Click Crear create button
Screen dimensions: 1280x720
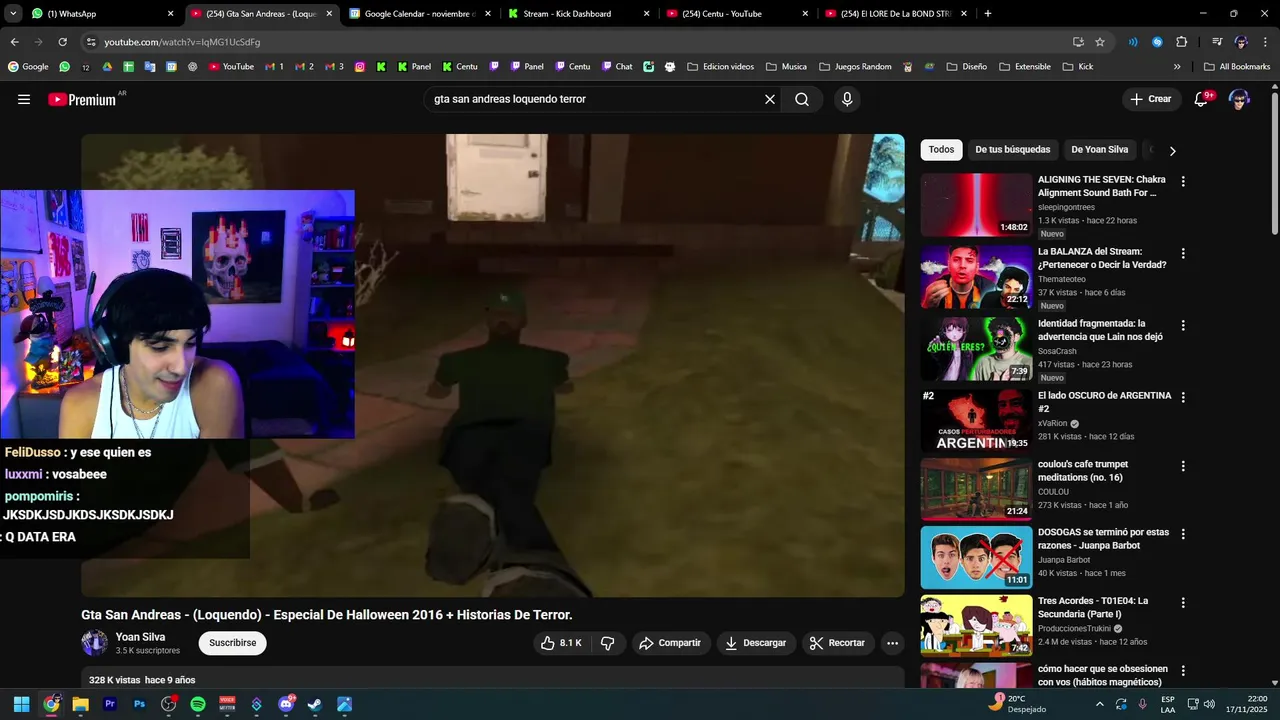[1151, 99]
